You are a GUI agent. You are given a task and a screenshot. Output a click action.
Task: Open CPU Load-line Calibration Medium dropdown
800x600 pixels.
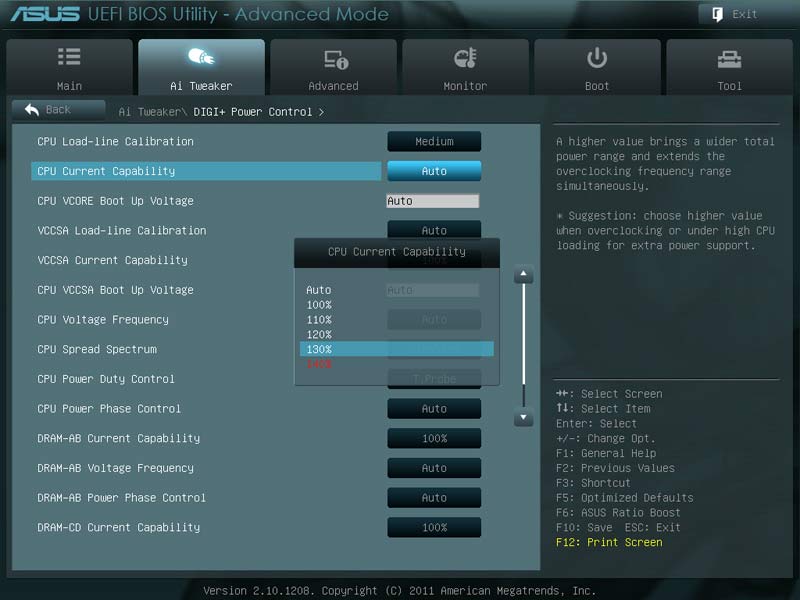[434, 141]
